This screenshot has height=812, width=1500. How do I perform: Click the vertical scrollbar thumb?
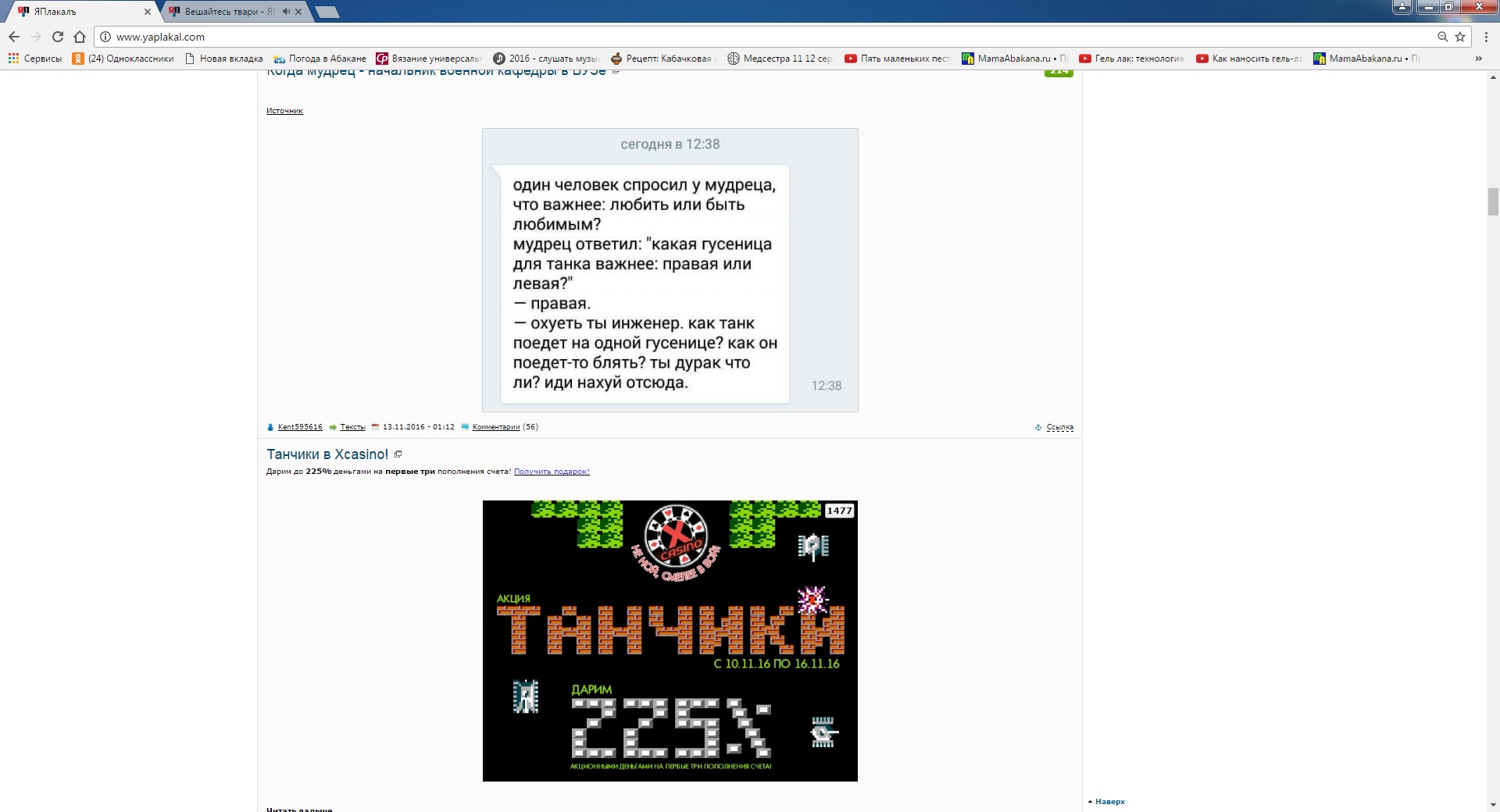coord(1493,201)
